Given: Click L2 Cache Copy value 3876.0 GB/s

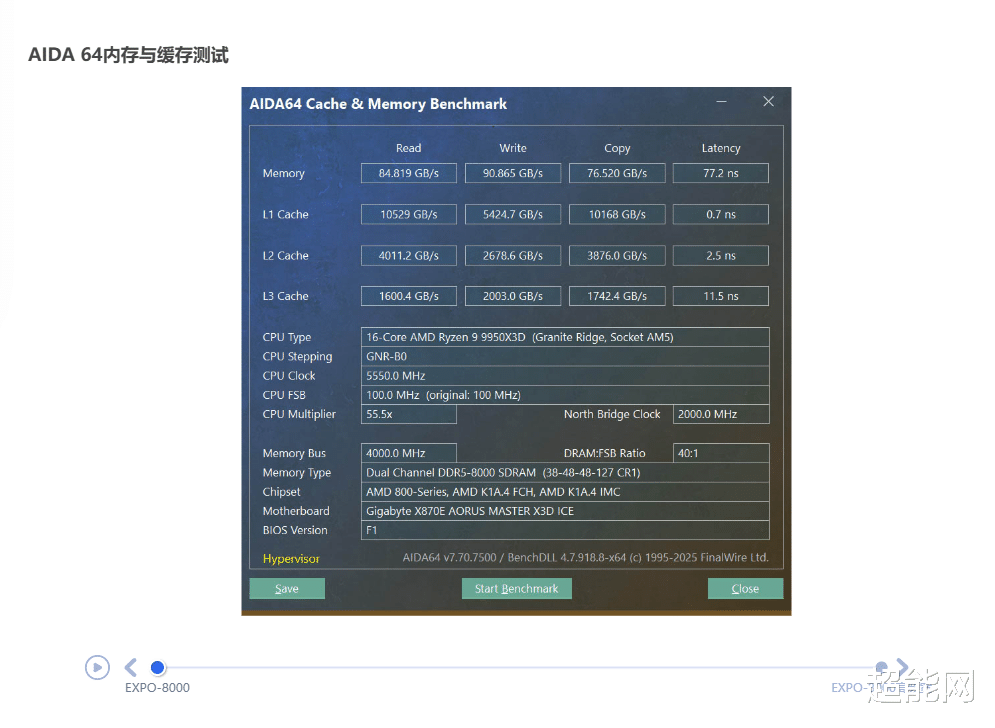Looking at the screenshot, I should click(x=617, y=256).
